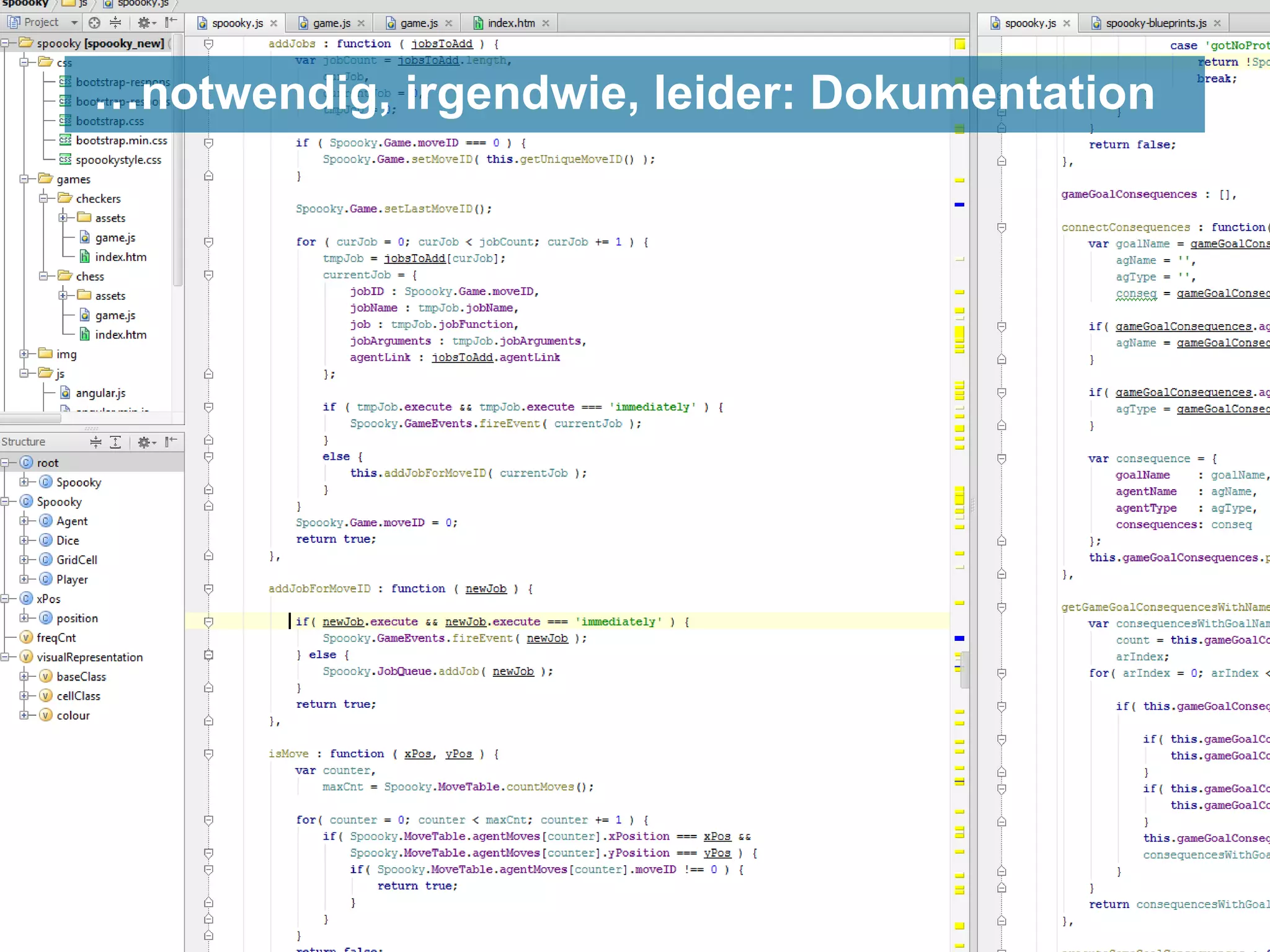Click the collapse all icon in Project toolbar
The image size is (1270, 952).
point(115,23)
